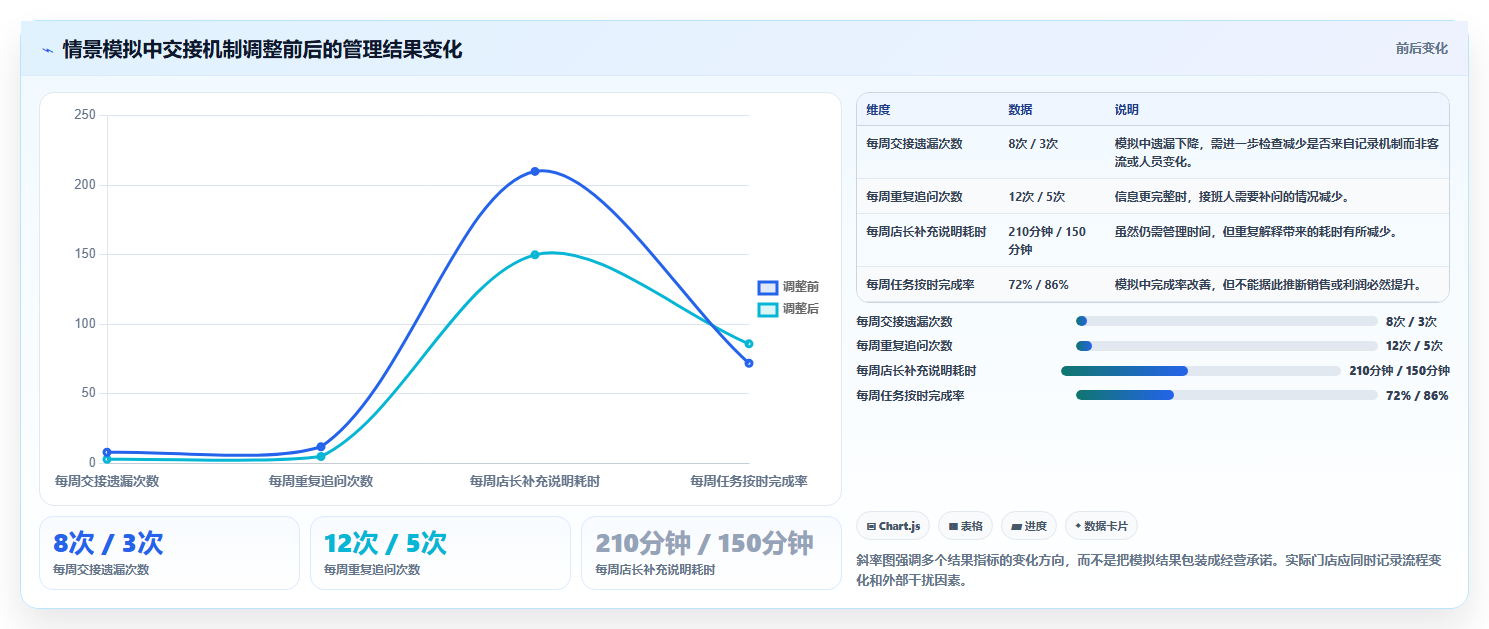Click table cell 每周重复追问次数

coord(914,197)
